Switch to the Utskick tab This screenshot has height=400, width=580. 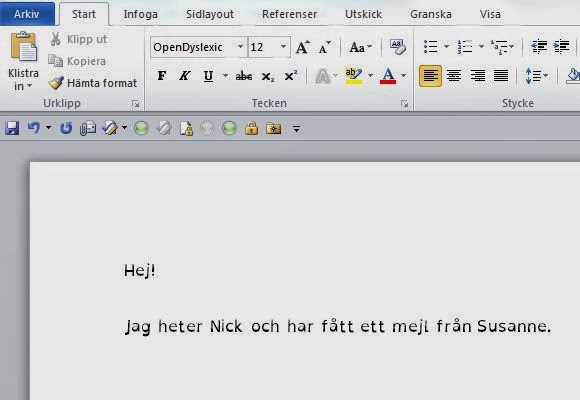tap(363, 14)
